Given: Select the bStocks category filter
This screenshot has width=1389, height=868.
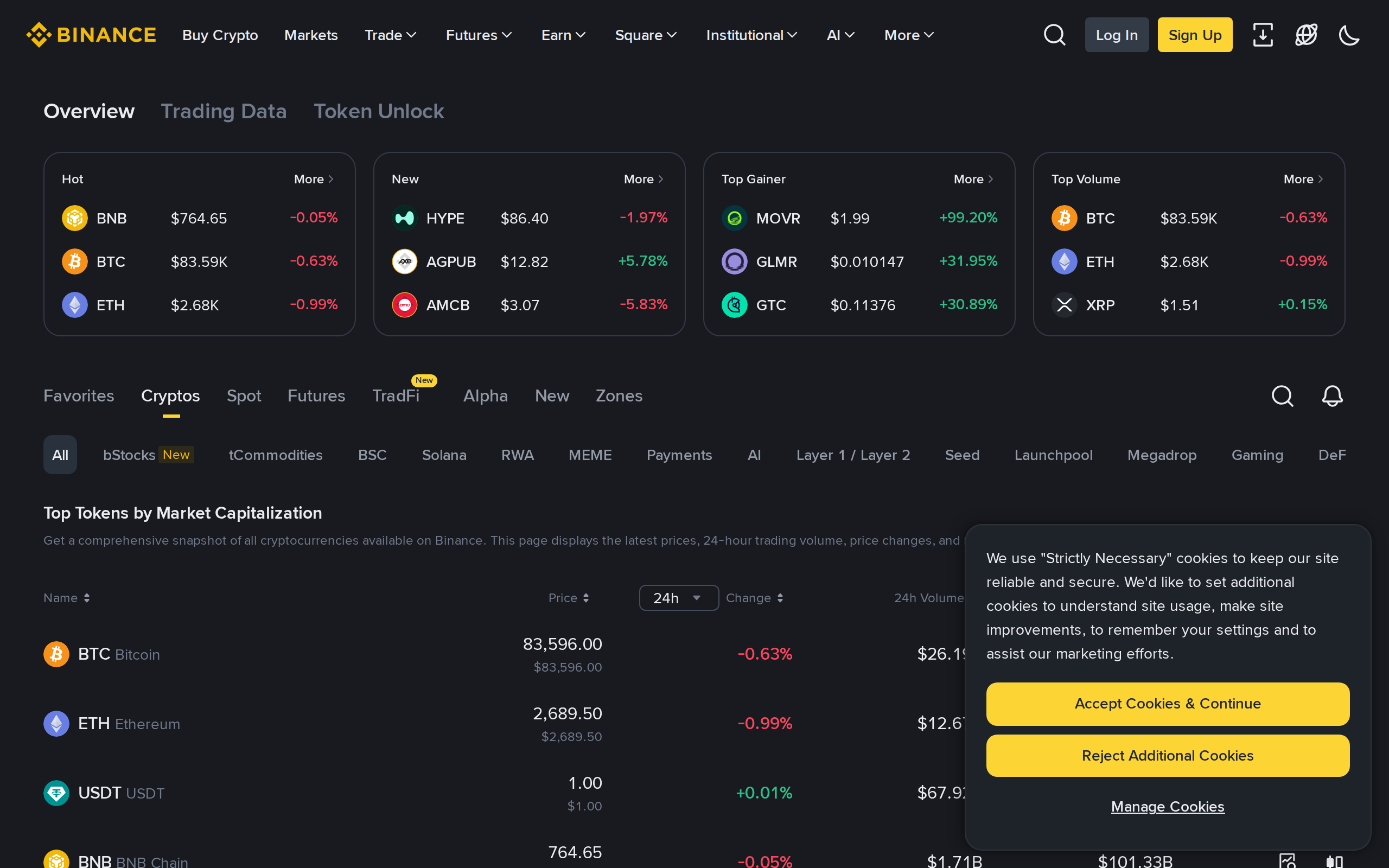Looking at the screenshot, I should pos(148,455).
